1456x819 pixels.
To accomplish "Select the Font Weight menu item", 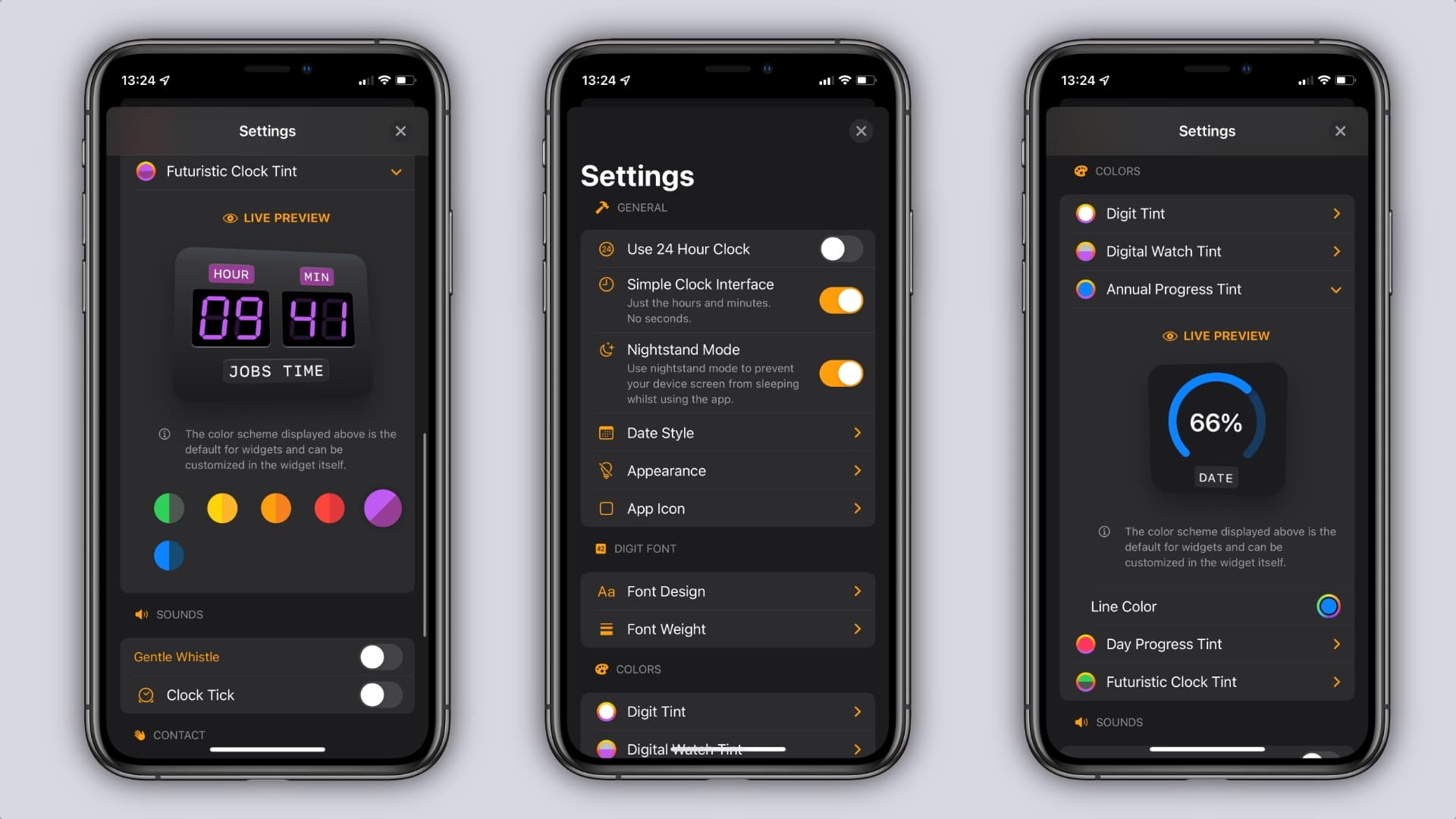I will (x=727, y=629).
